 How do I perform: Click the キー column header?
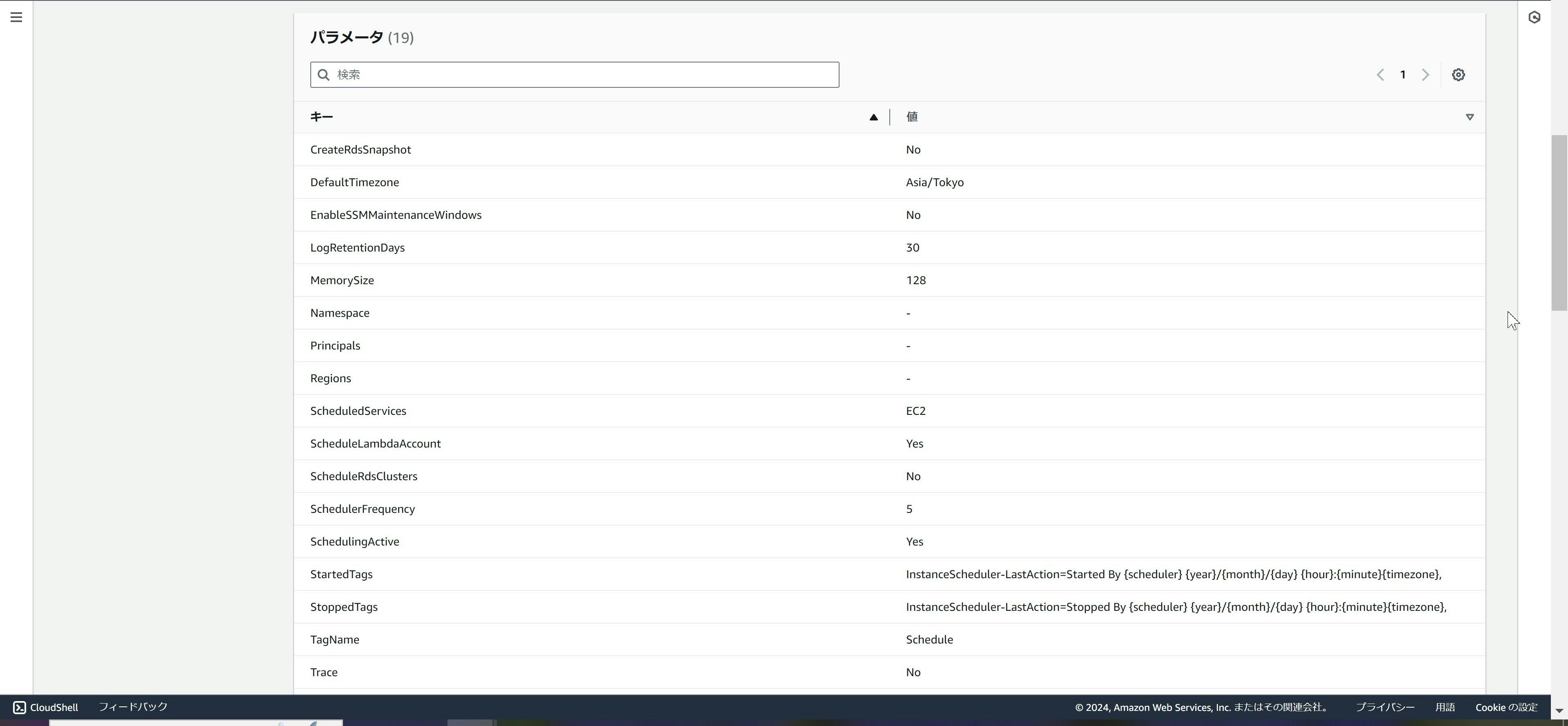click(321, 117)
